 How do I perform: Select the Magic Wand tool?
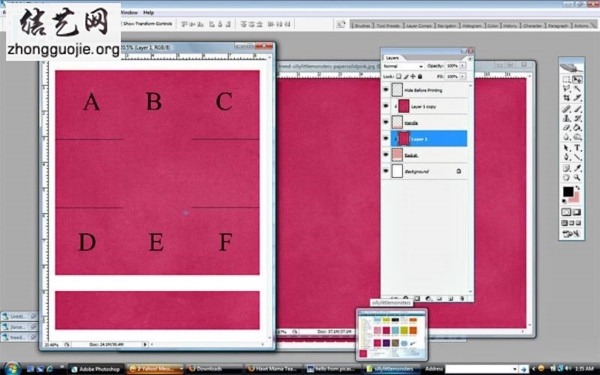coord(577,89)
